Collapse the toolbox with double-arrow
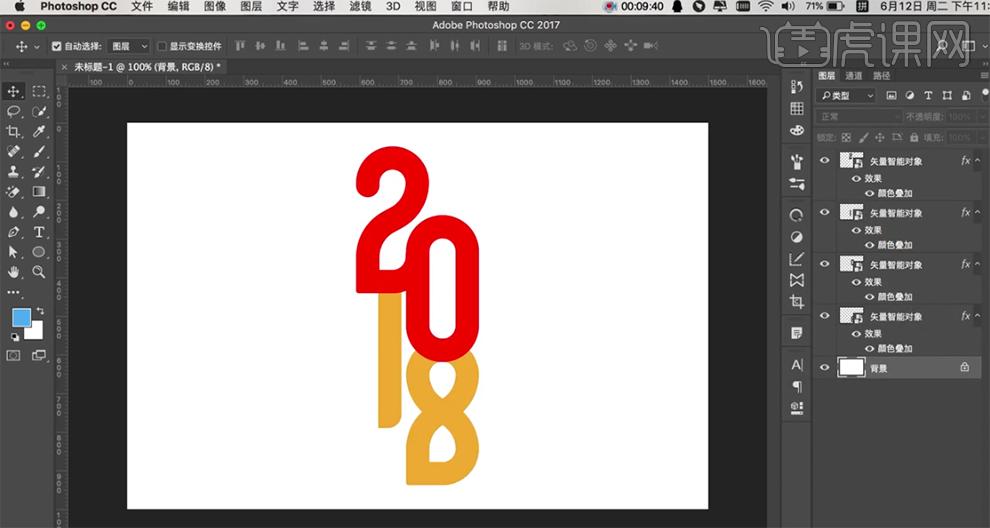This screenshot has width=990, height=528. coord(6,64)
